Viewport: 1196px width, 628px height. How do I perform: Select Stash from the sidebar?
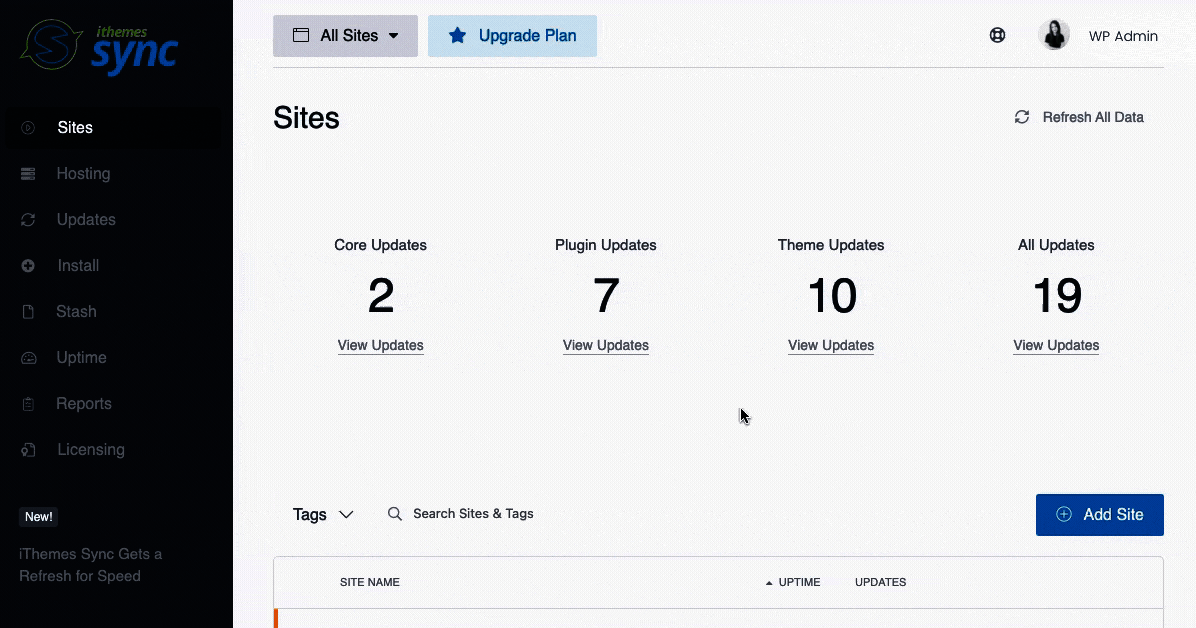pos(76,311)
